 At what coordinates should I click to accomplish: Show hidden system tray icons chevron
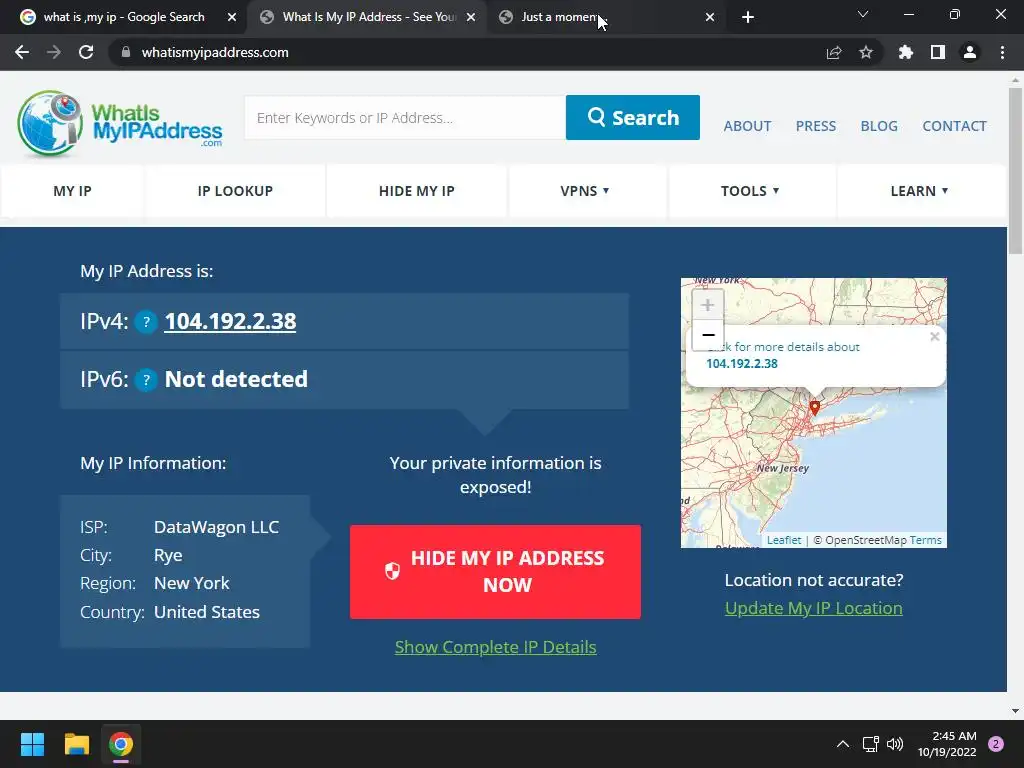click(x=843, y=744)
